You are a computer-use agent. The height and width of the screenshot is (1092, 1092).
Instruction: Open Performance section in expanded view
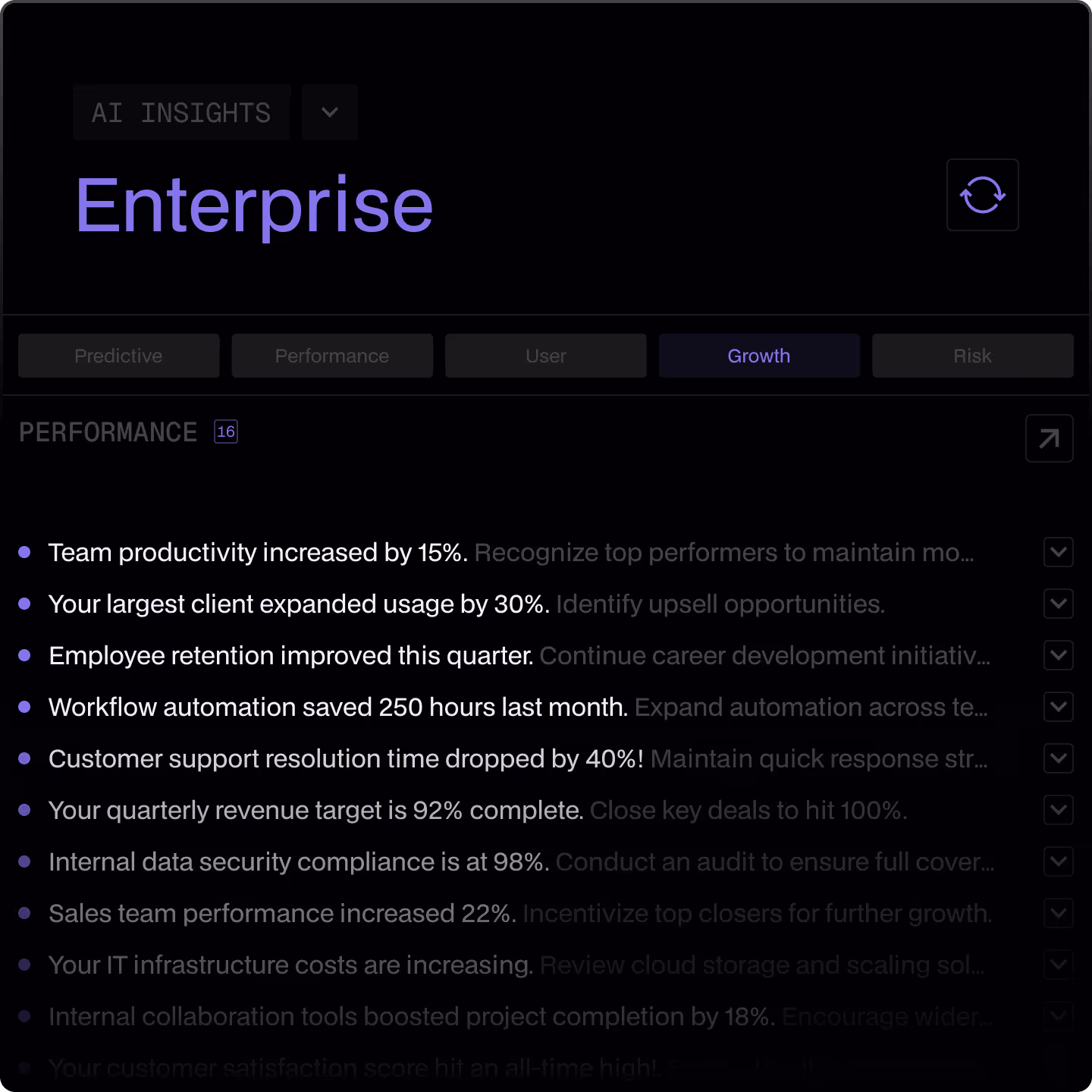coord(1049,438)
